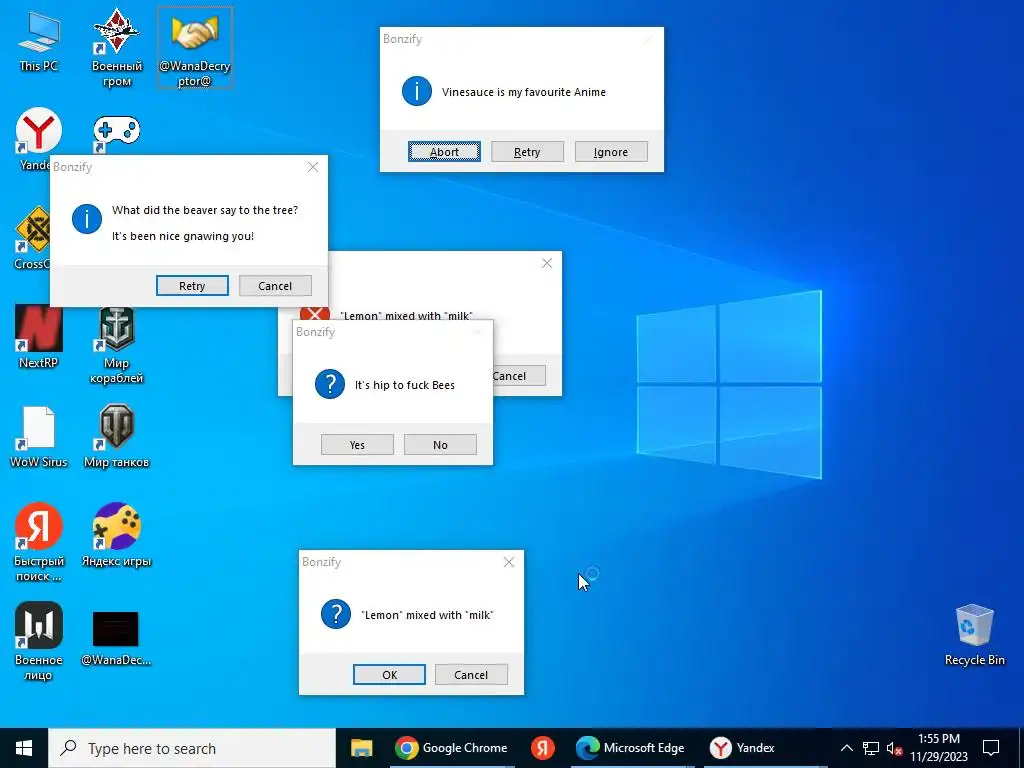Image resolution: width=1024 pixels, height=768 pixels.
Task: Select the Военный гром desktop shortcut
Action: pyautogui.click(x=116, y=48)
